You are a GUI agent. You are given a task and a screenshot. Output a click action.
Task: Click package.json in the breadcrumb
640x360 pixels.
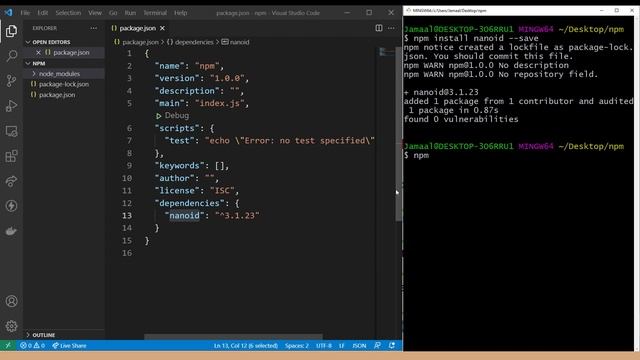pos(140,42)
